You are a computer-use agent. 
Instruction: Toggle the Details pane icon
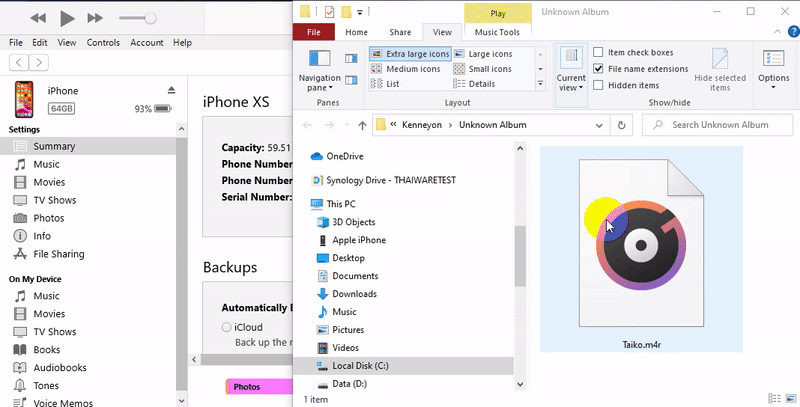point(351,80)
